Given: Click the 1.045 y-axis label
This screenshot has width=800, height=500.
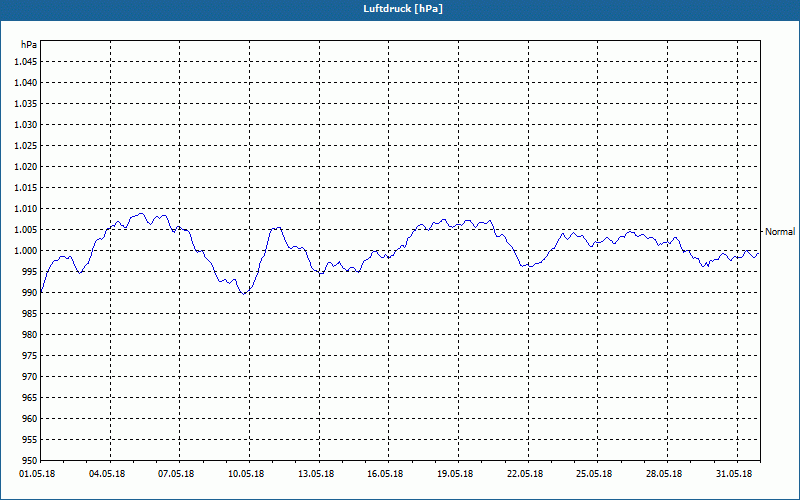Looking at the screenshot, I should (x=26, y=62).
